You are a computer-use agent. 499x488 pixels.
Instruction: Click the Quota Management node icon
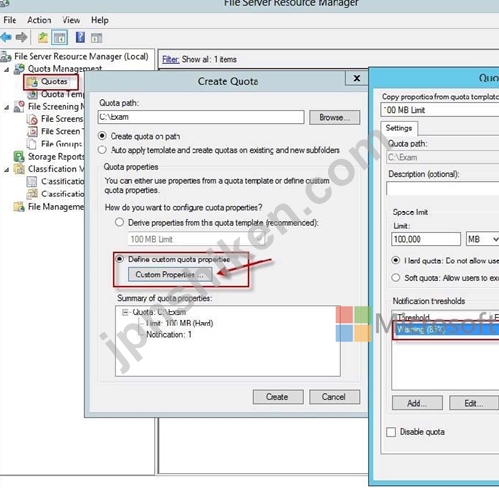point(19,69)
